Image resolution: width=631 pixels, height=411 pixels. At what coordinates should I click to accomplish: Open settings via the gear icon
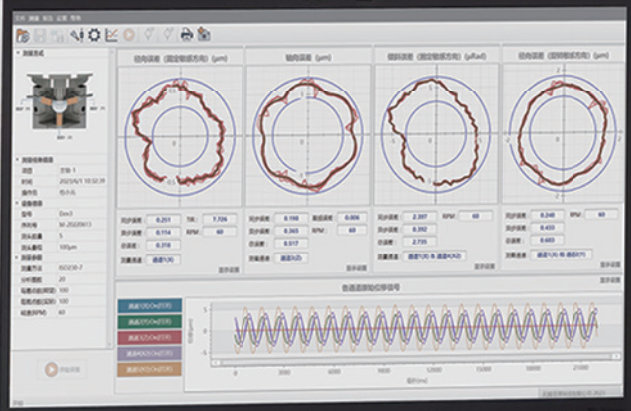click(94, 34)
